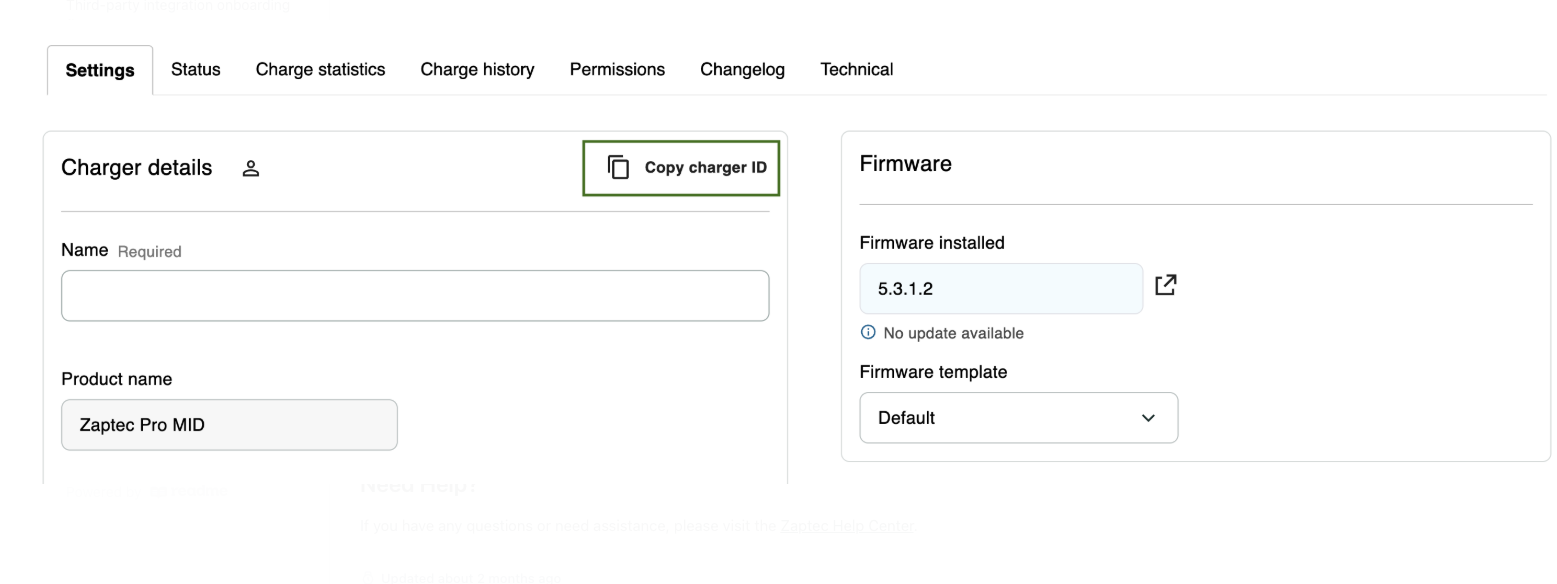
Task: Go to the Charge statistics tab
Action: click(320, 70)
